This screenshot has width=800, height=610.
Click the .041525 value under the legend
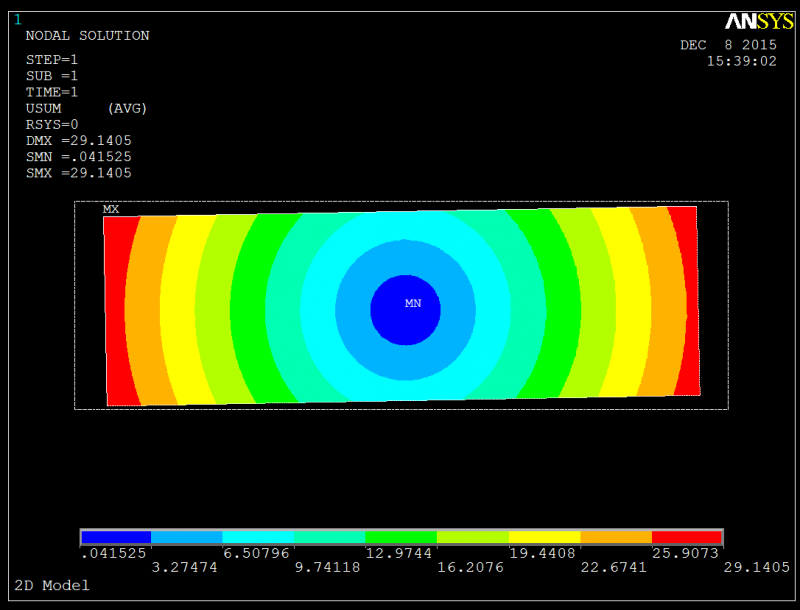pyautogui.click(x=112, y=553)
